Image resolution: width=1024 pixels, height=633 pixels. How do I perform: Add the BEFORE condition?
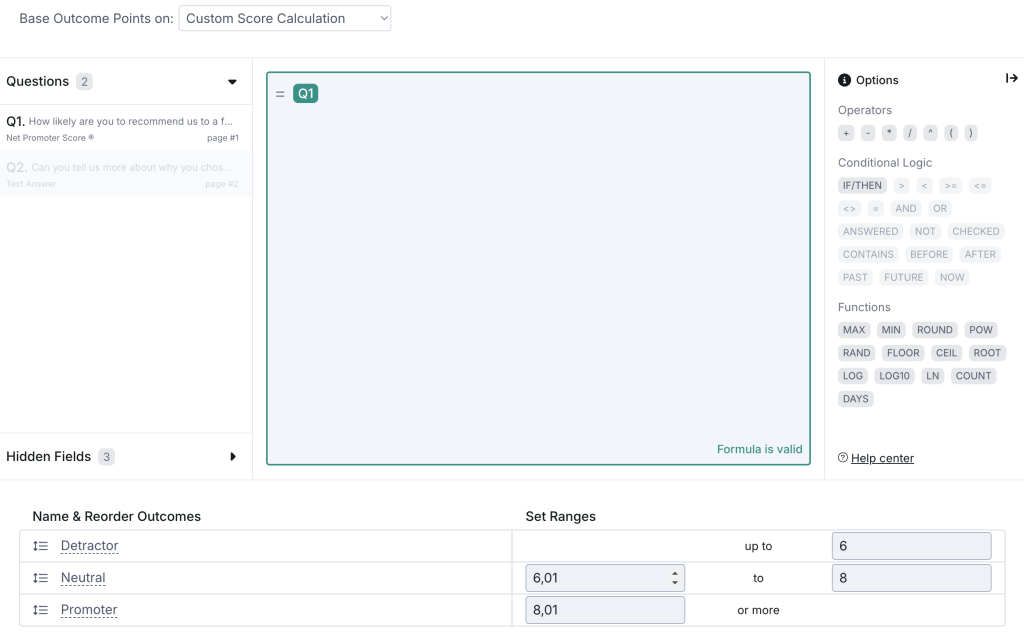[929, 254]
